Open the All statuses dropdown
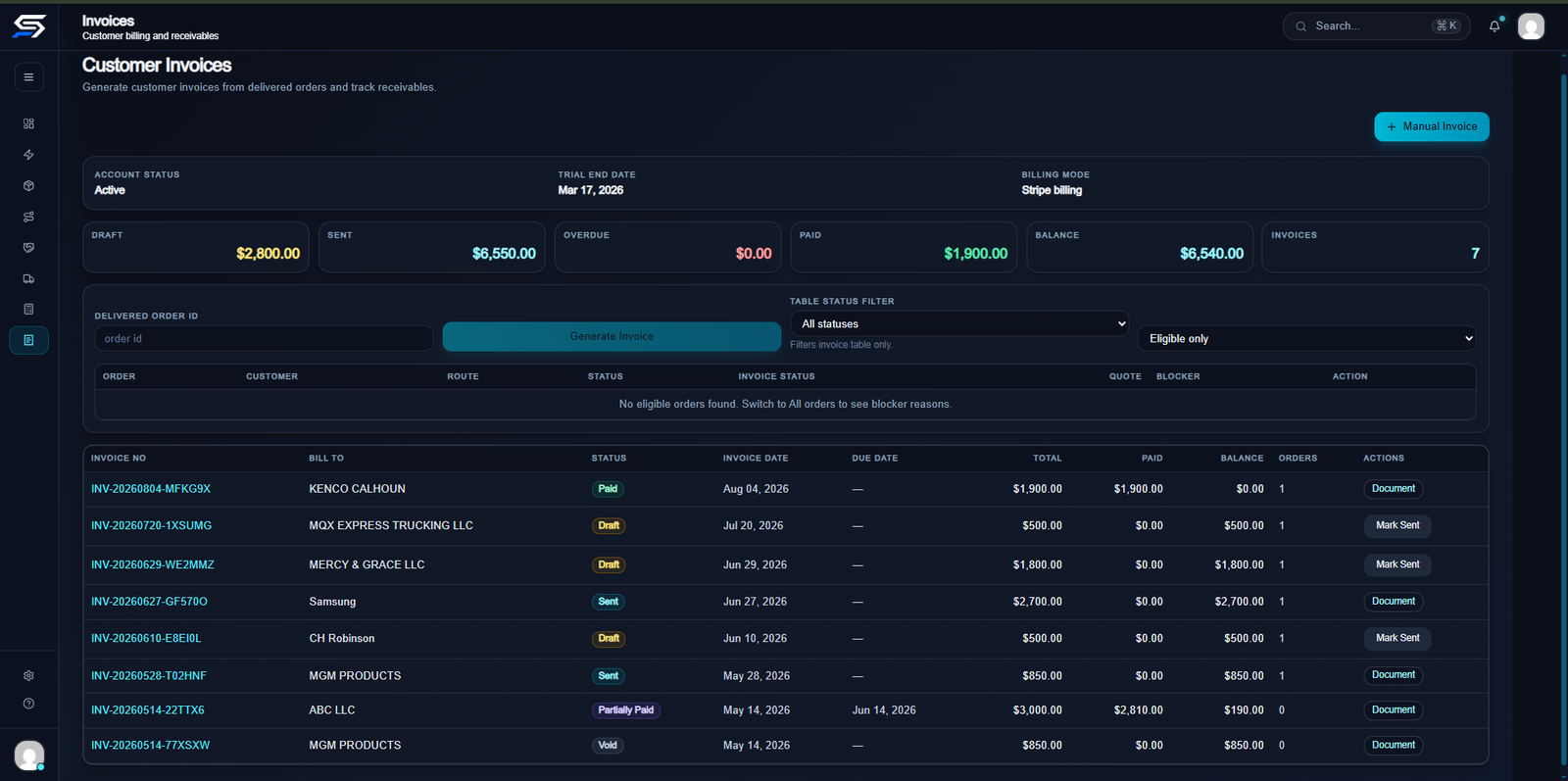Image resolution: width=1568 pixels, height=781 pixels. tap(961, 323)
